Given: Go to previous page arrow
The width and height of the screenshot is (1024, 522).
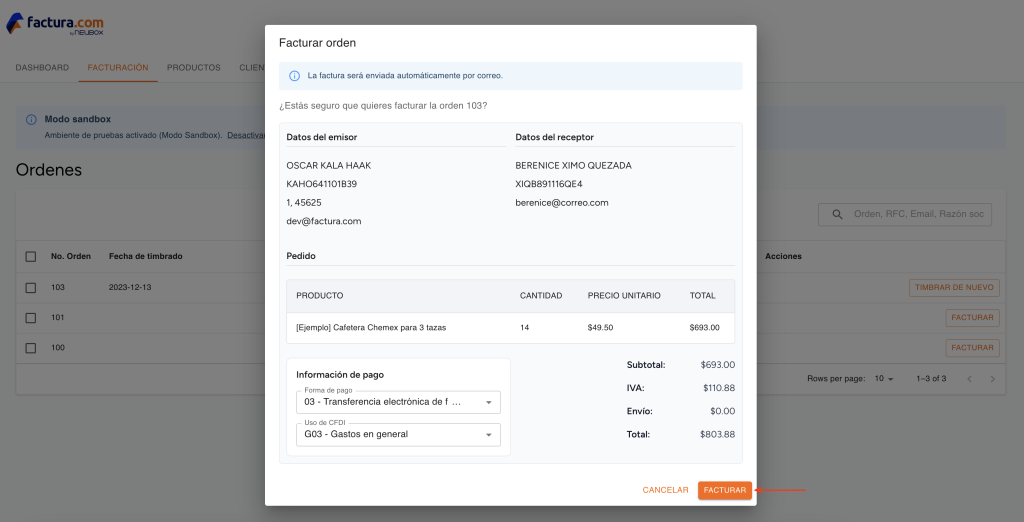Looking at the screenshot, I should [969, 379].
